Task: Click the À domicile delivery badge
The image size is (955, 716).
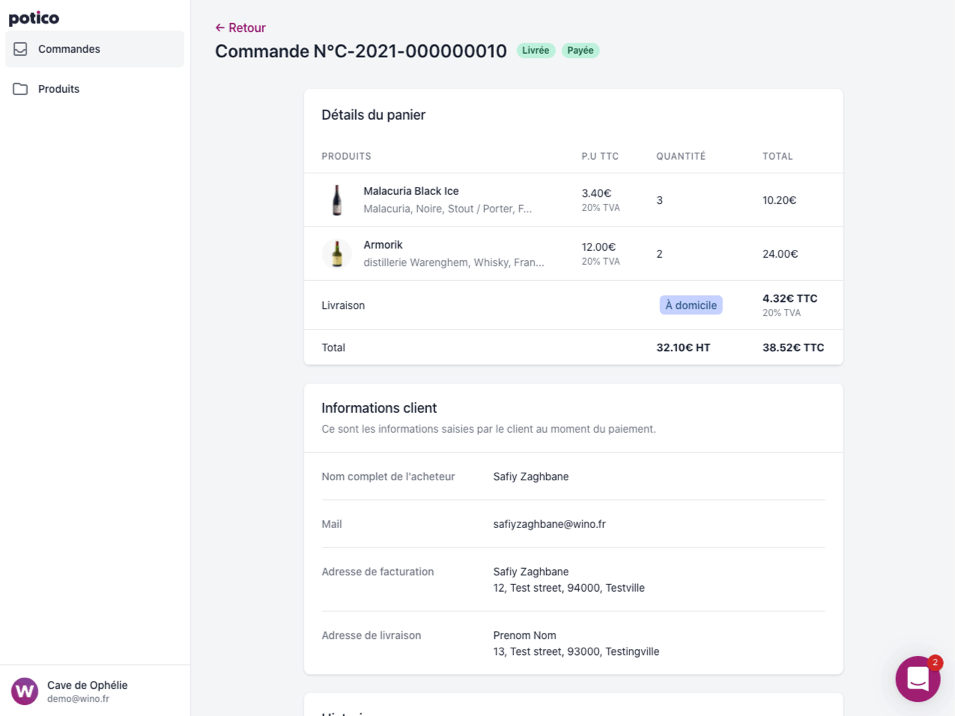Action: click(690, 305)
